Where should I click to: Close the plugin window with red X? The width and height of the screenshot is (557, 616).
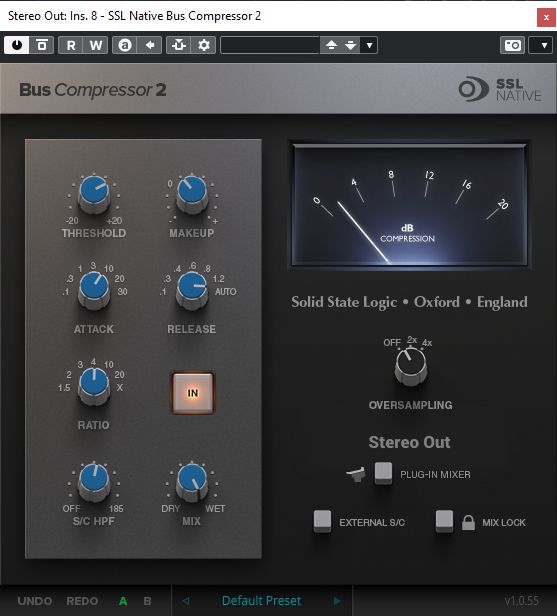point(546,17)
